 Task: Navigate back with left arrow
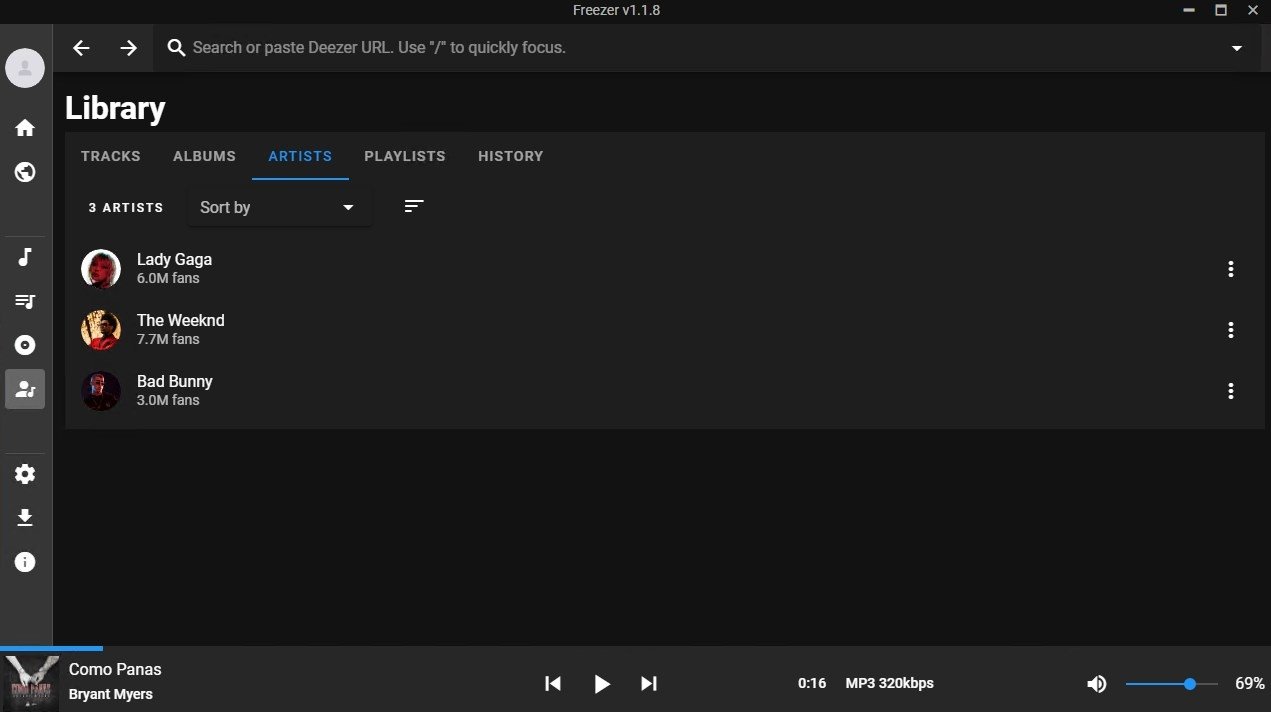pyautogui.click(x=81, y=48)
